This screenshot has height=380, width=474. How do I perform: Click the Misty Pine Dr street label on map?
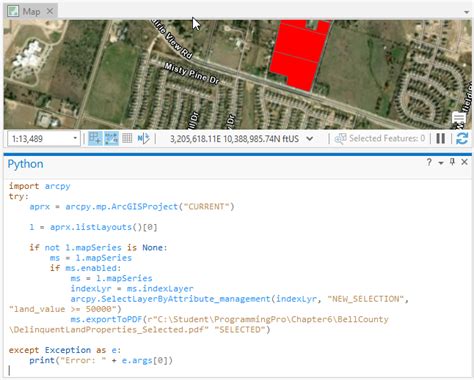192,74
